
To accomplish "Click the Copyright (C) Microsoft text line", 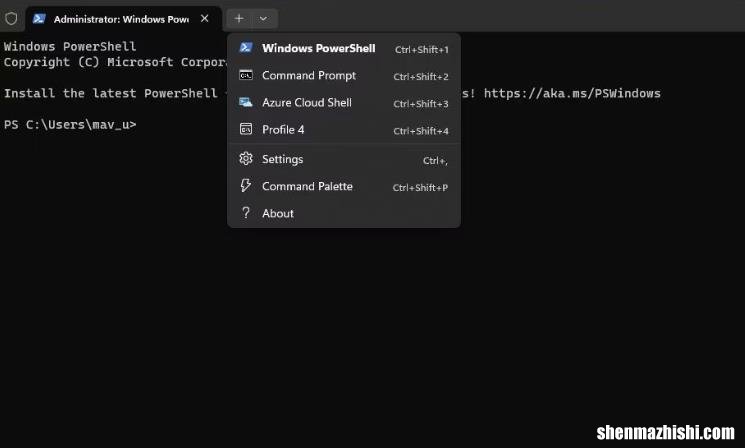I will [x=115, y=62].
